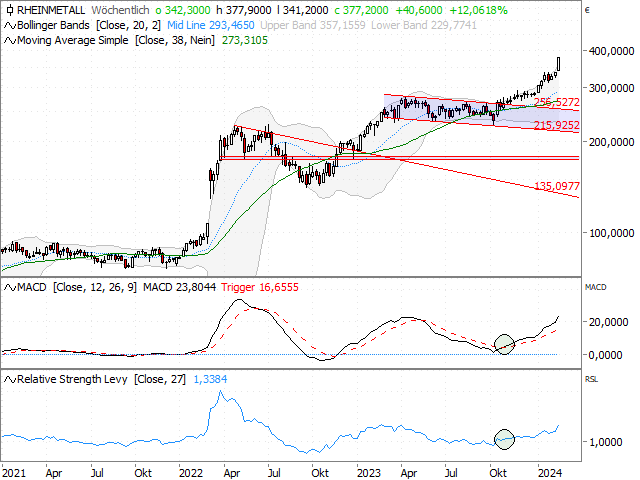The width and height of the screenshot is (640, 480).
Task: Click the 2023 label on time axis
Action: click(x=369, y=473)
